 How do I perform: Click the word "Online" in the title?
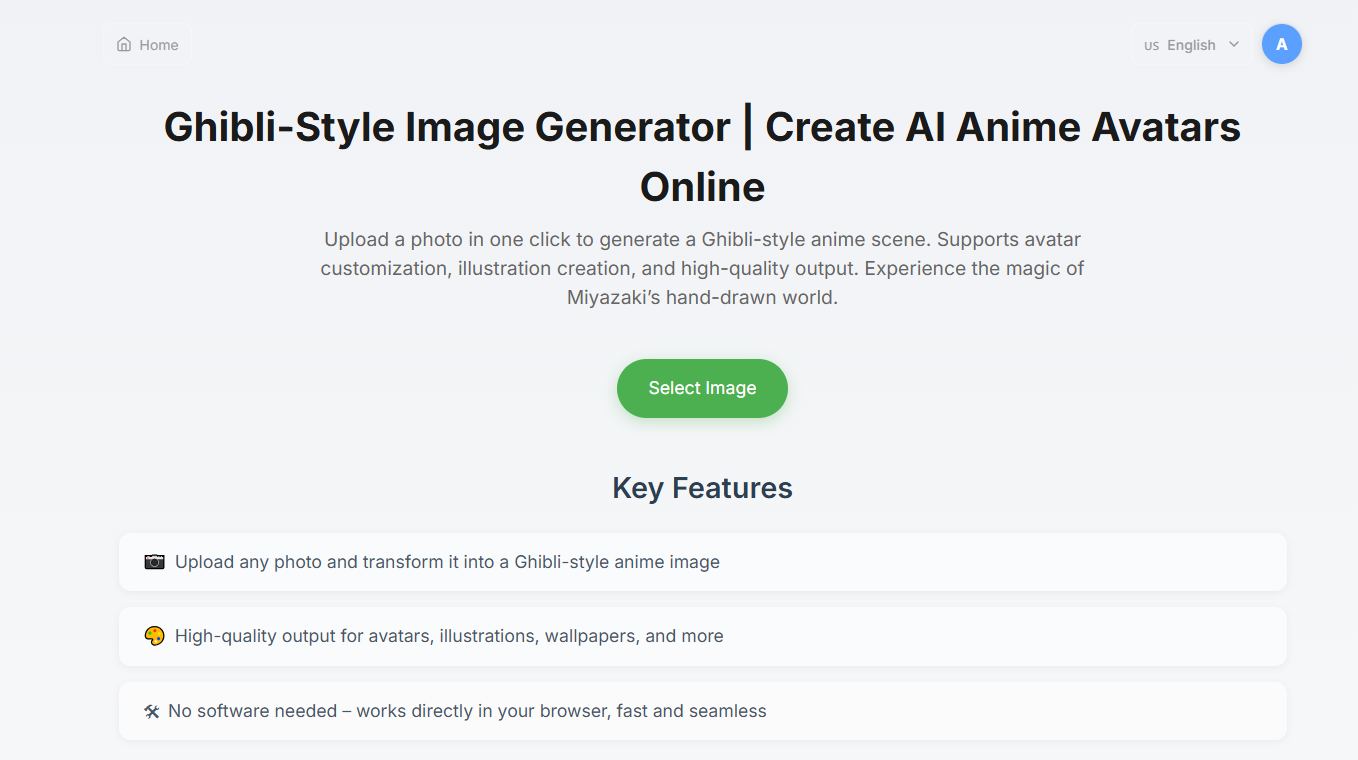point(702,187)
